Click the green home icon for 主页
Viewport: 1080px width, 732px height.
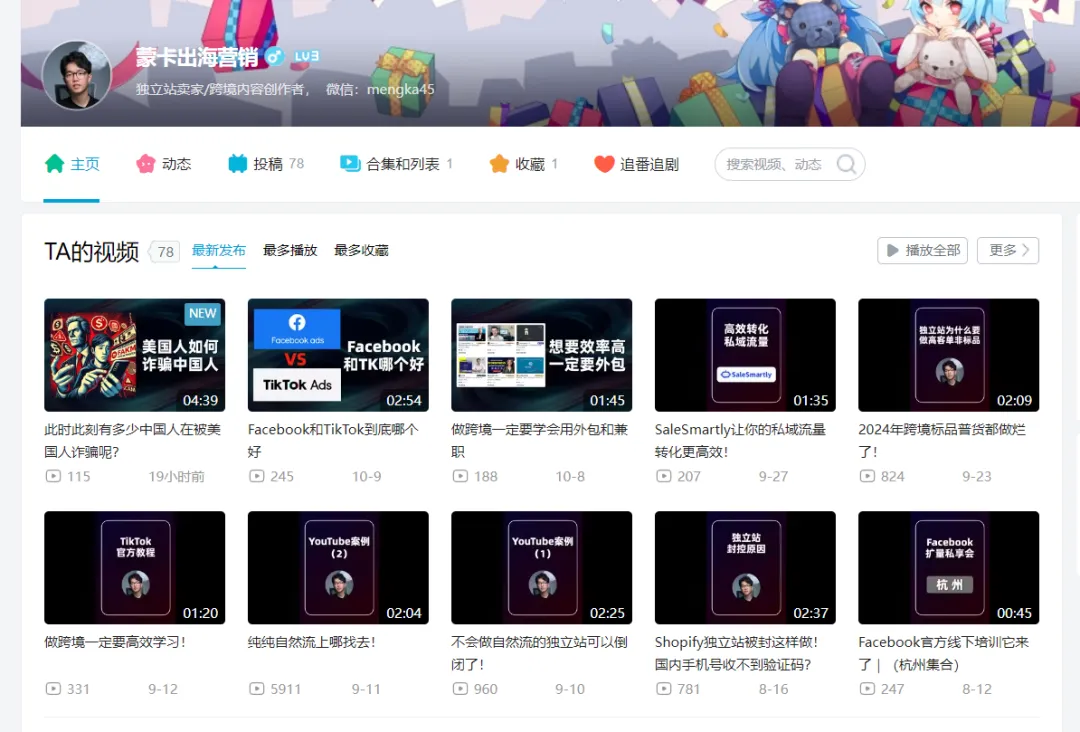pyautogui.click(x=55, y=164)
